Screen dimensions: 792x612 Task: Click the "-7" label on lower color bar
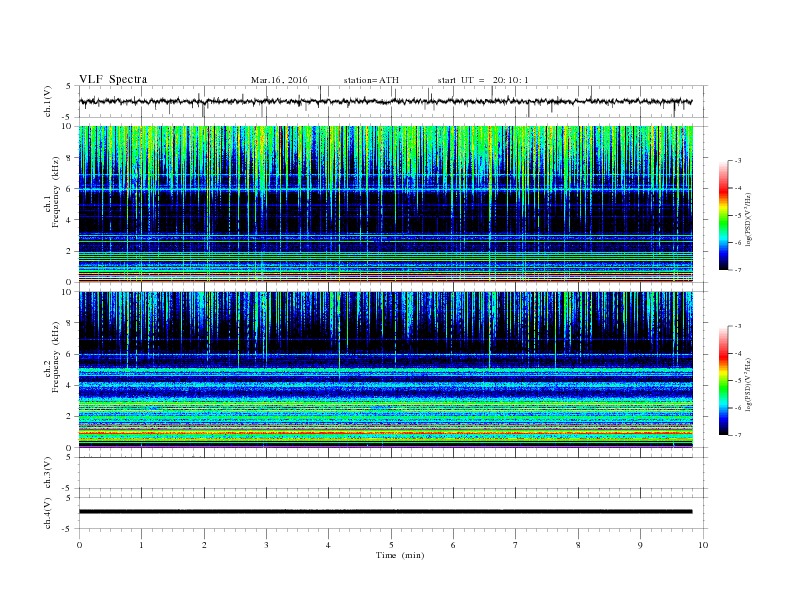[738, 435]
